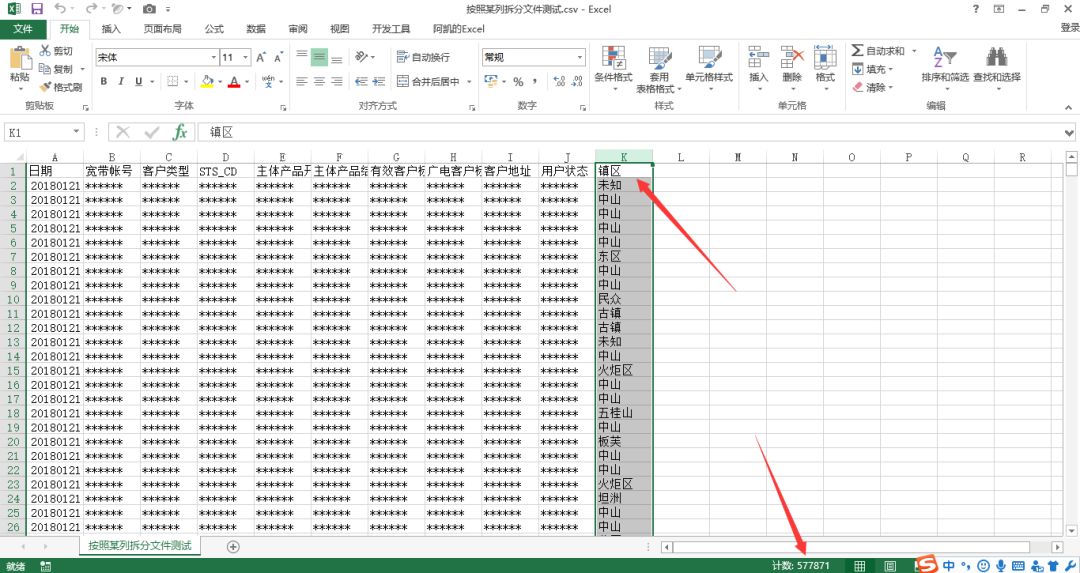The width and height of the screenshot is (1080, 573).
Task: Open Format as Table (套用表格格式)
Action: (658, 70)
